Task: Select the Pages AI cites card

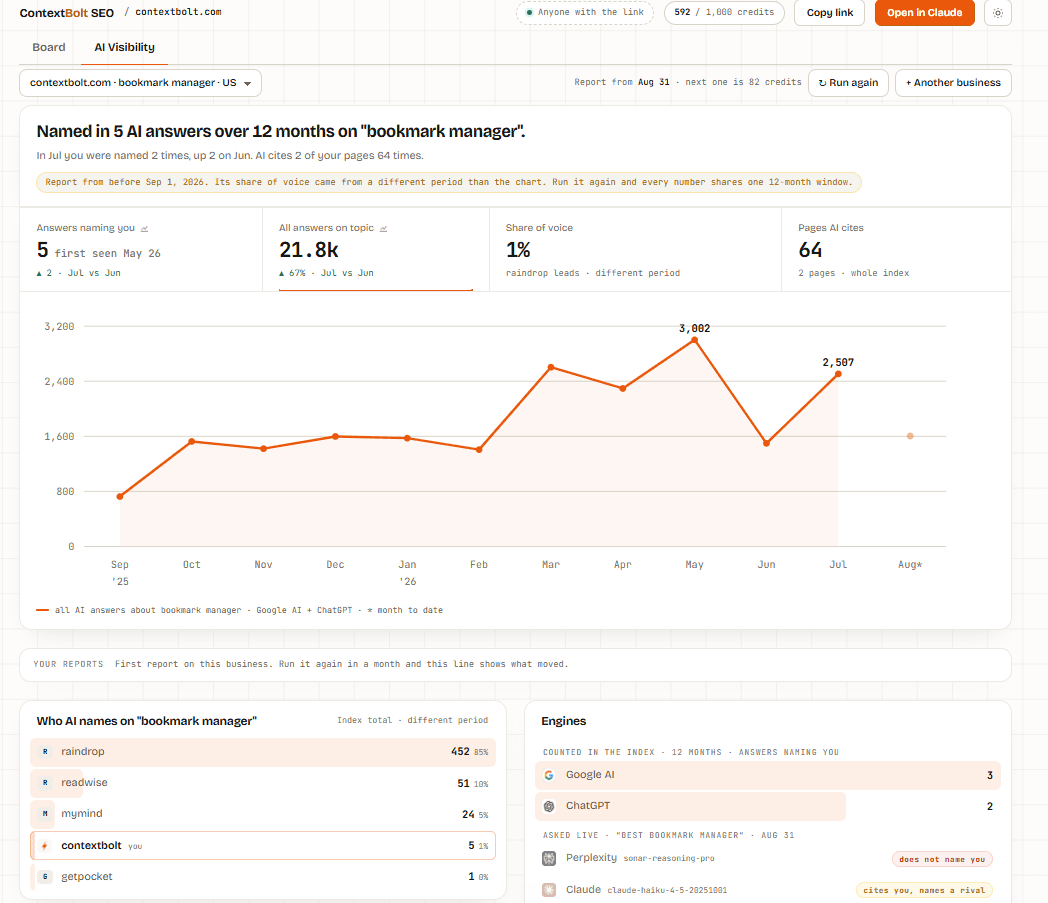Action: pyautogui.click(x=896, y=249)
